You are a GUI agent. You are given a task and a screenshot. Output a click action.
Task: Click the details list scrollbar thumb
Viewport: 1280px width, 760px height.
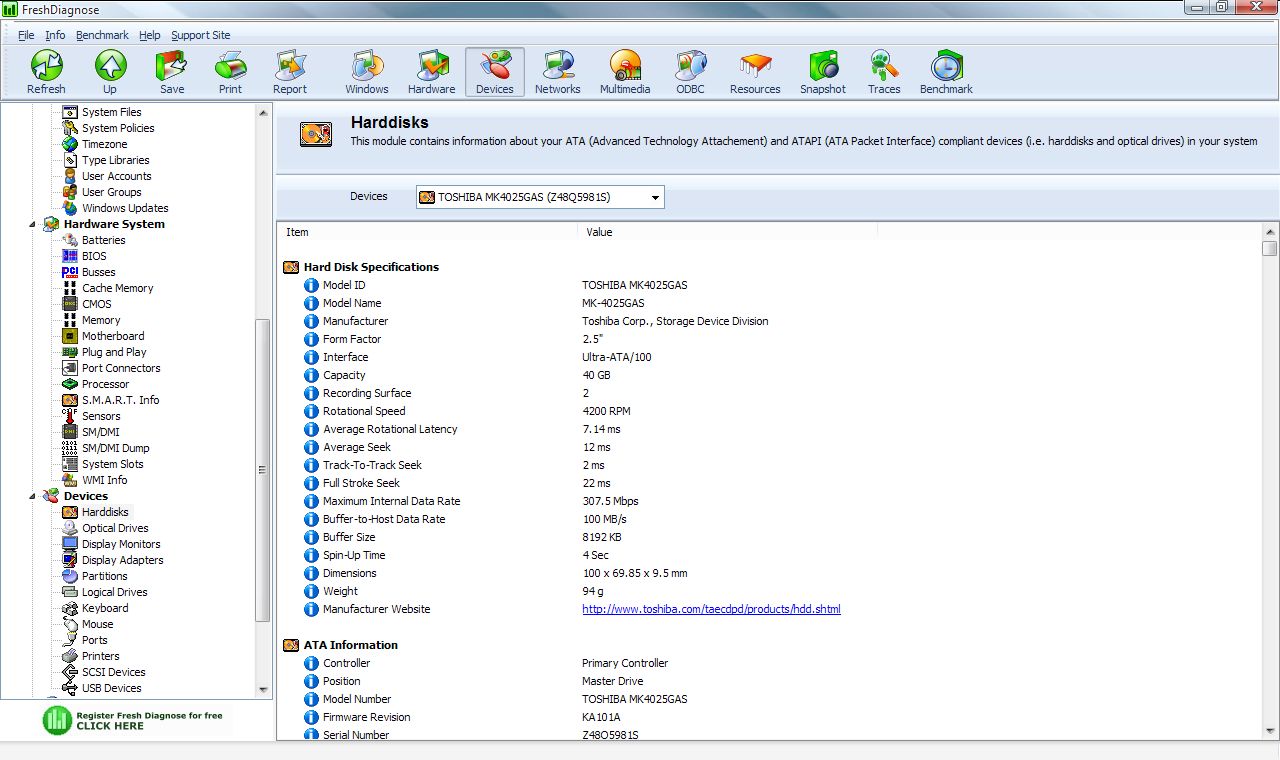[x=1270, y=248]
